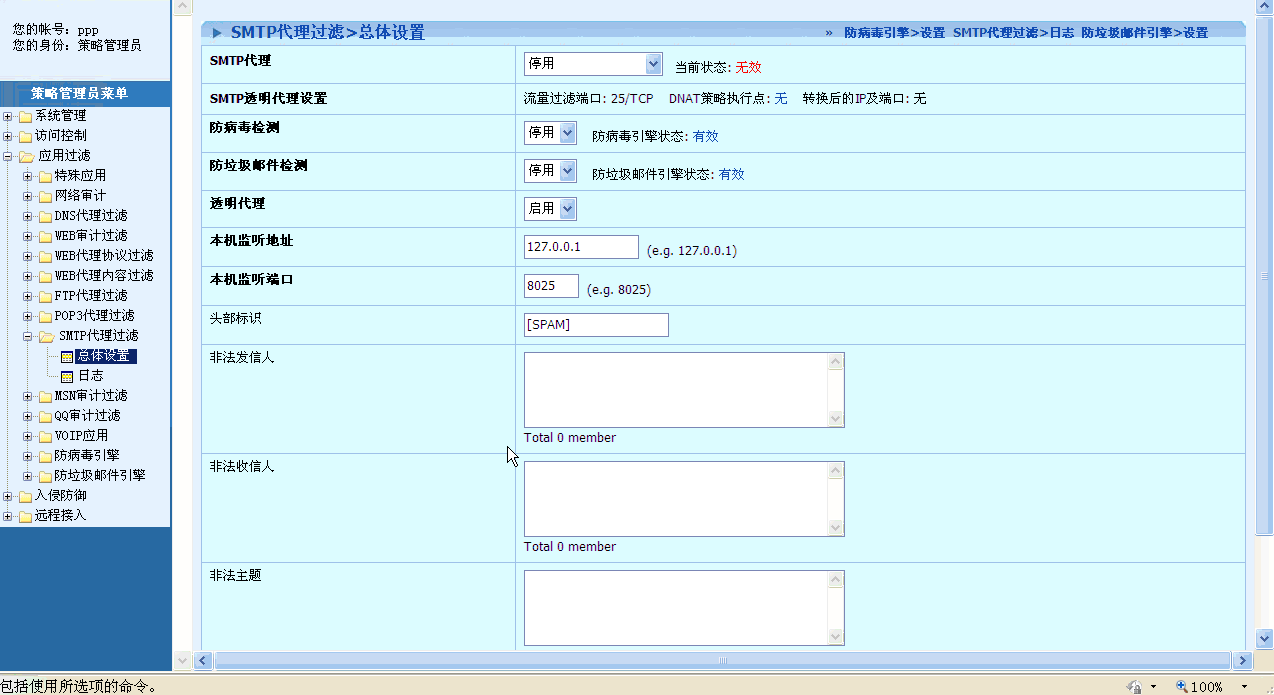Click the 防病毒引擎 folder icon
1274x695 pixels.
45,456
